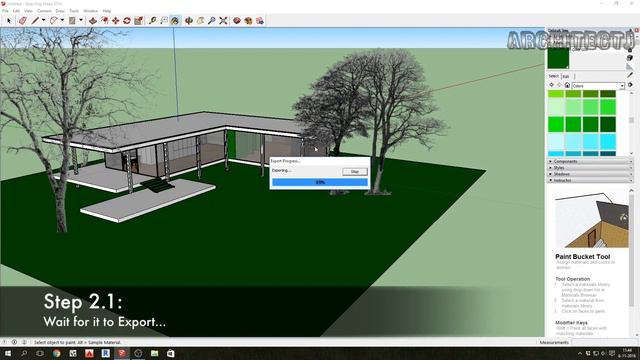Activate the Rotate tool
This screenshot has width=640, height=360.
127,20
